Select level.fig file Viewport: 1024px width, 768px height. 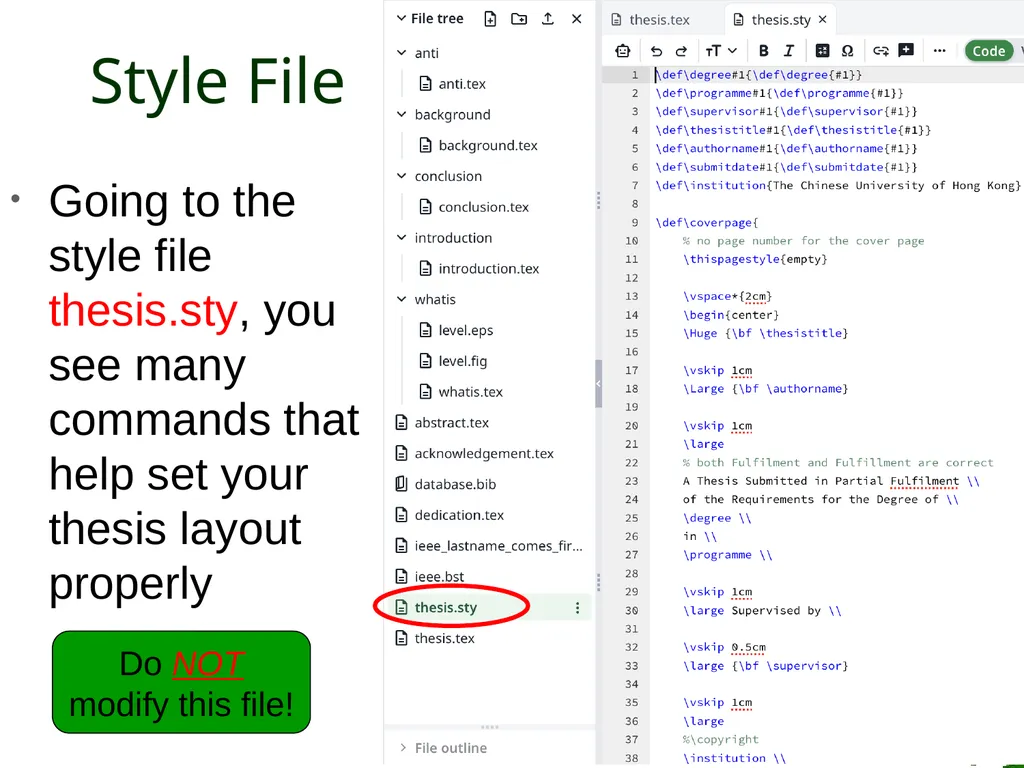(462, 361)
